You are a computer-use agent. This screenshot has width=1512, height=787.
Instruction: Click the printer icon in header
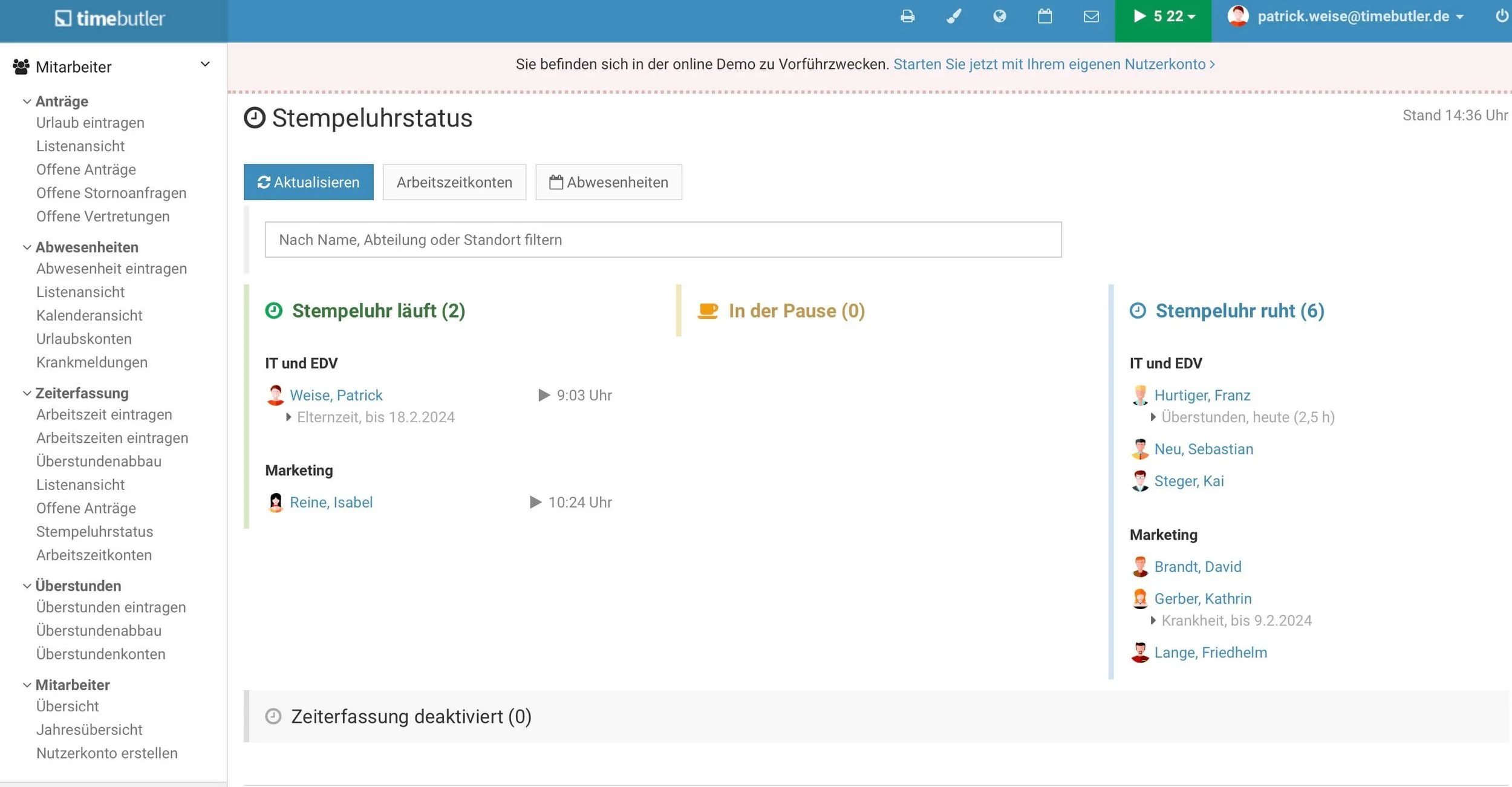[x=907, y=16]
